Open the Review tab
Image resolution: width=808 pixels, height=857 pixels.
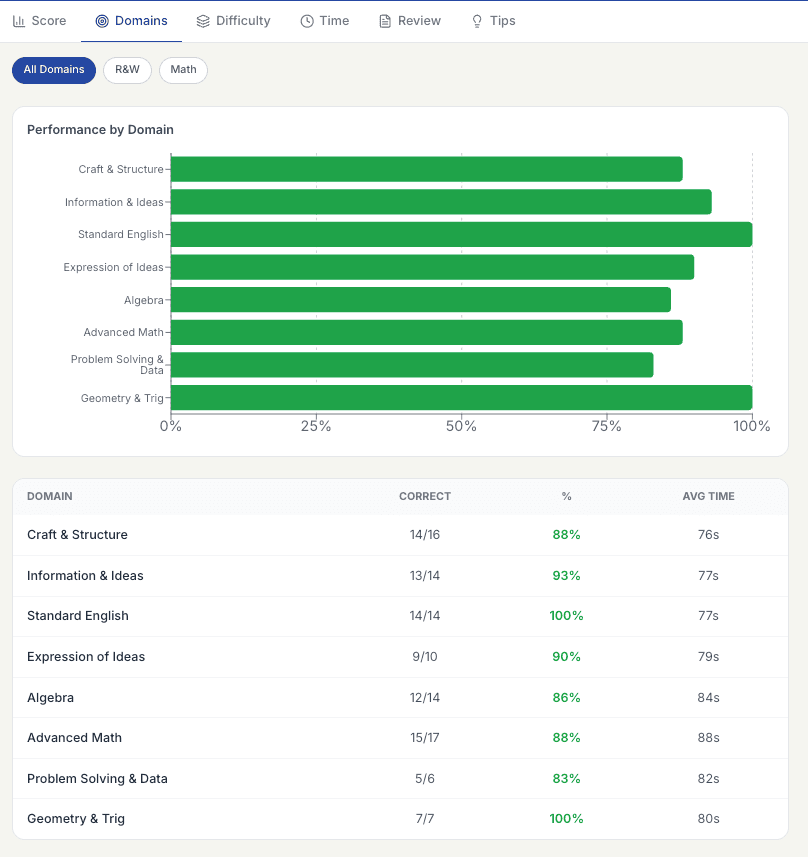click(410, 20)
